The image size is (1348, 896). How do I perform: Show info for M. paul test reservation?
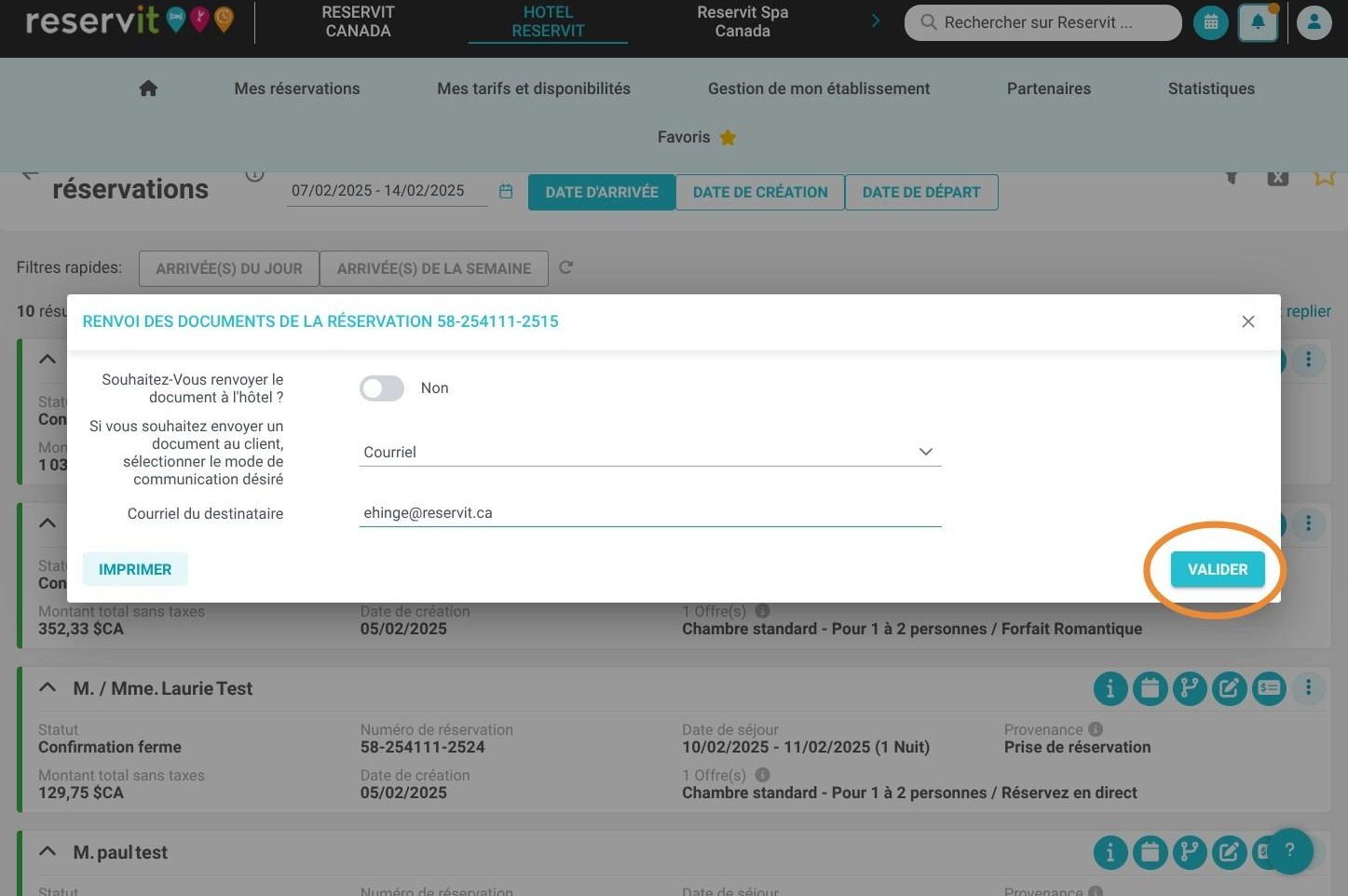point(1110,852)
